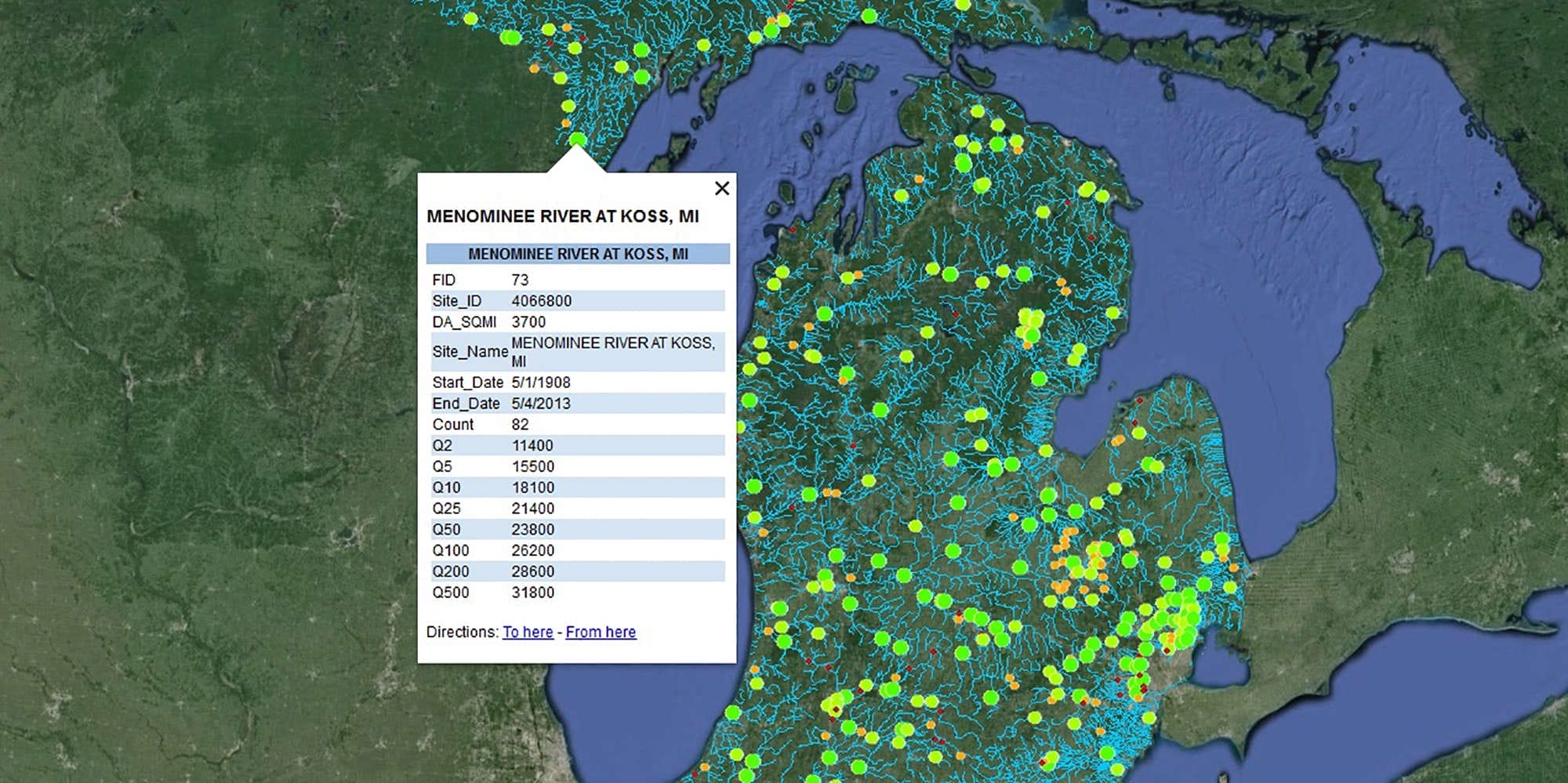Select the Q2 value 11400
This screenshot has width=1568, height=783.
coord(532,446)
